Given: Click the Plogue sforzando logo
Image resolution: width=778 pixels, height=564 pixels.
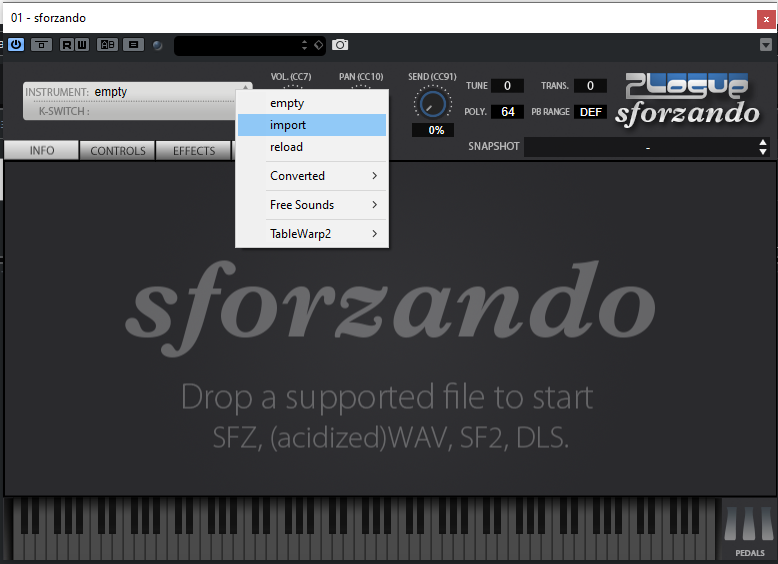Looking at the screenshot, I should pyautogui.click(x=687, y=100).
